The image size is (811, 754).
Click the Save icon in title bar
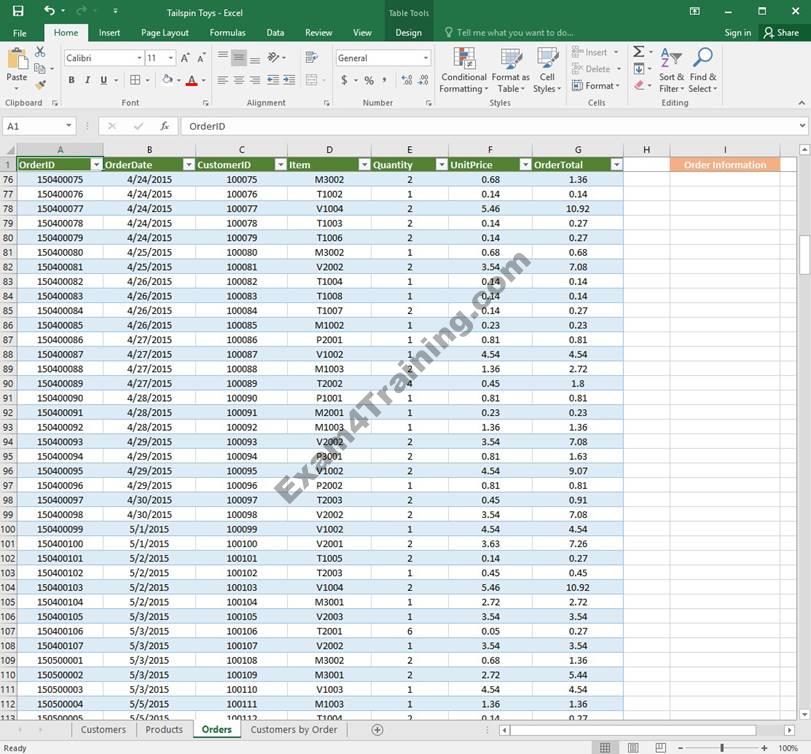(18, 11)
